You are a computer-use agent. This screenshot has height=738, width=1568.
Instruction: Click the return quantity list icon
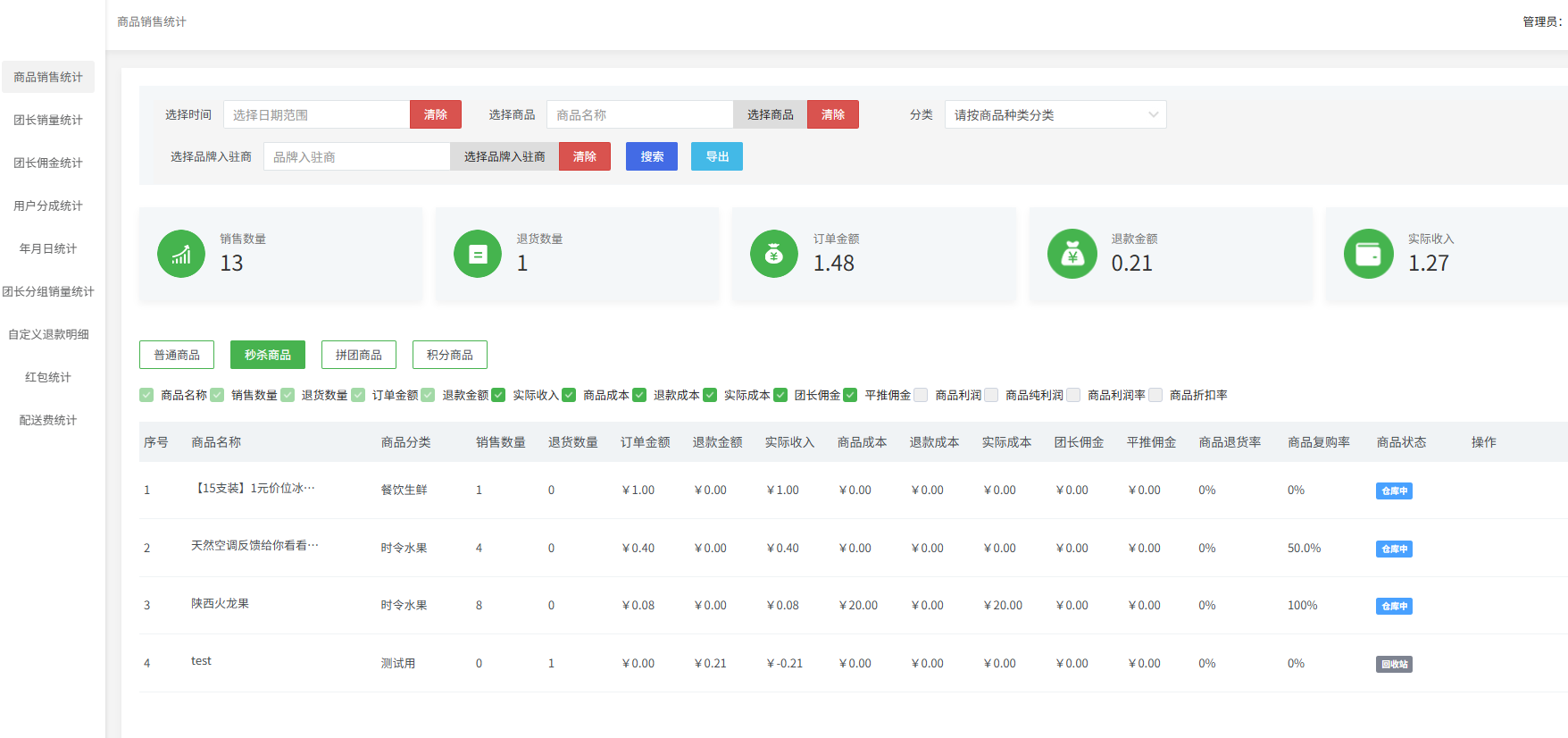[478, 254]
